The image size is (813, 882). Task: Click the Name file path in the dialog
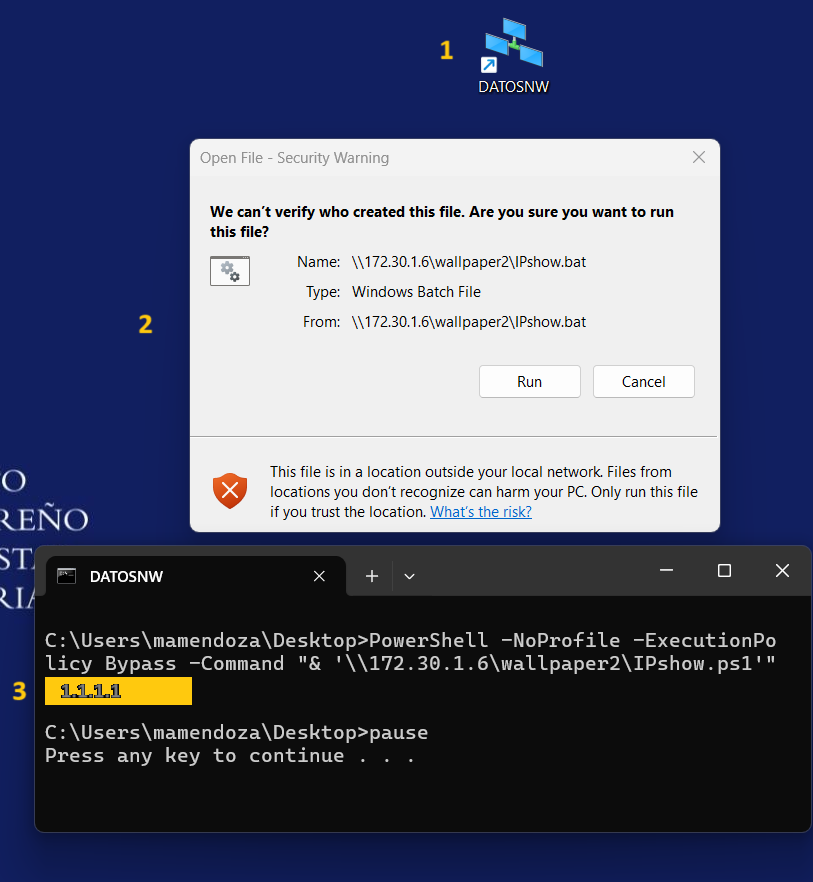pyautogui.click(x=469, y=262)
